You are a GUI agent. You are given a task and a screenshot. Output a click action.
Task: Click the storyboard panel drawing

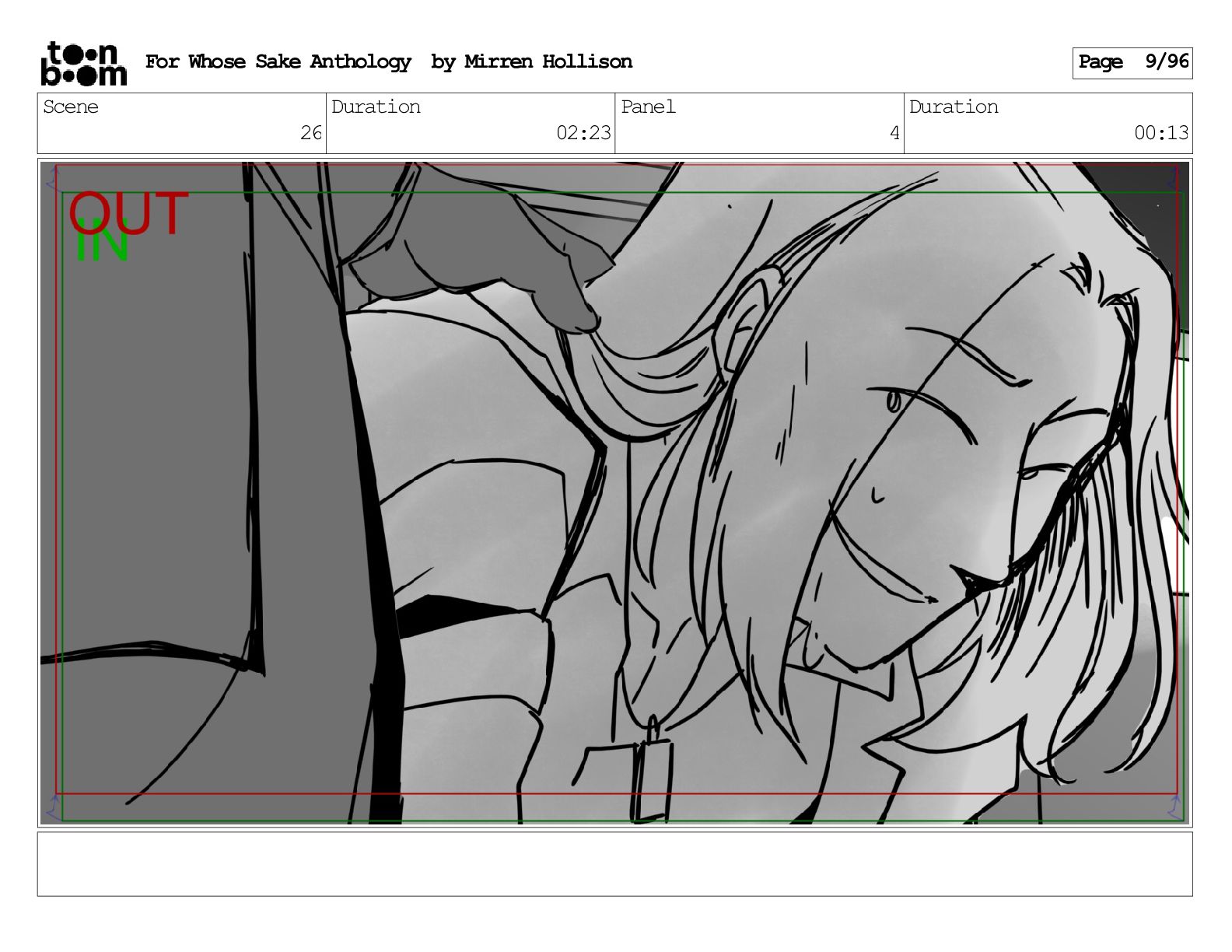[614, 492]
